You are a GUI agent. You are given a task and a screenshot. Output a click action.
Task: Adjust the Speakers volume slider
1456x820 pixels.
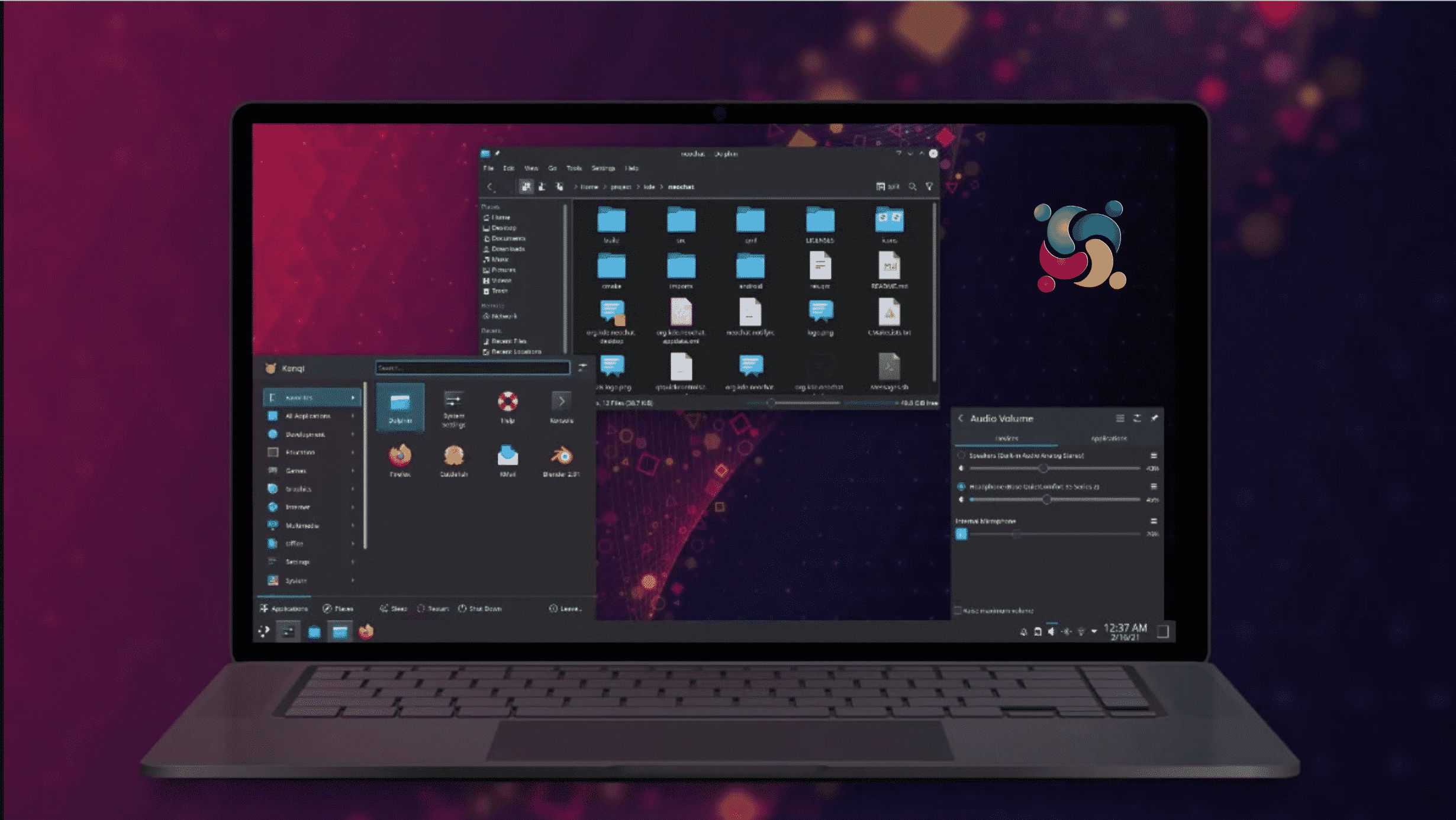tap(1055, 469)
